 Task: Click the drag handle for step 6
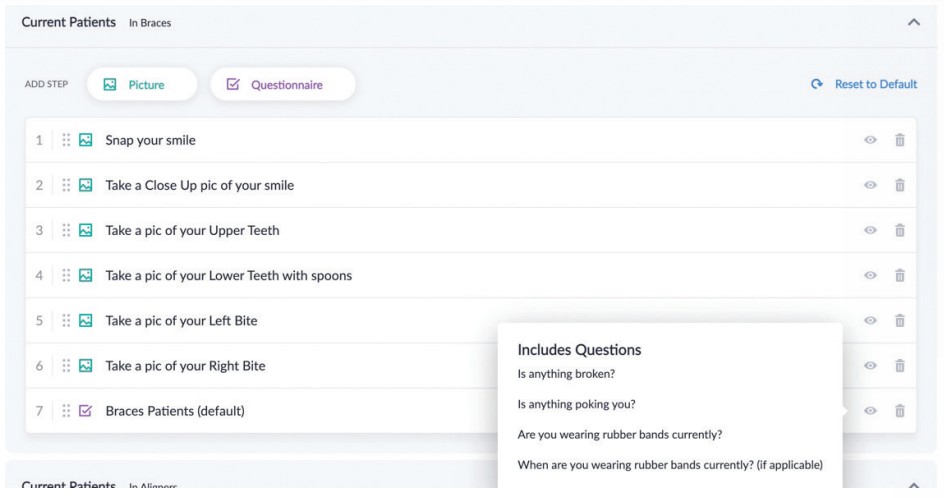tap(66, 366)
